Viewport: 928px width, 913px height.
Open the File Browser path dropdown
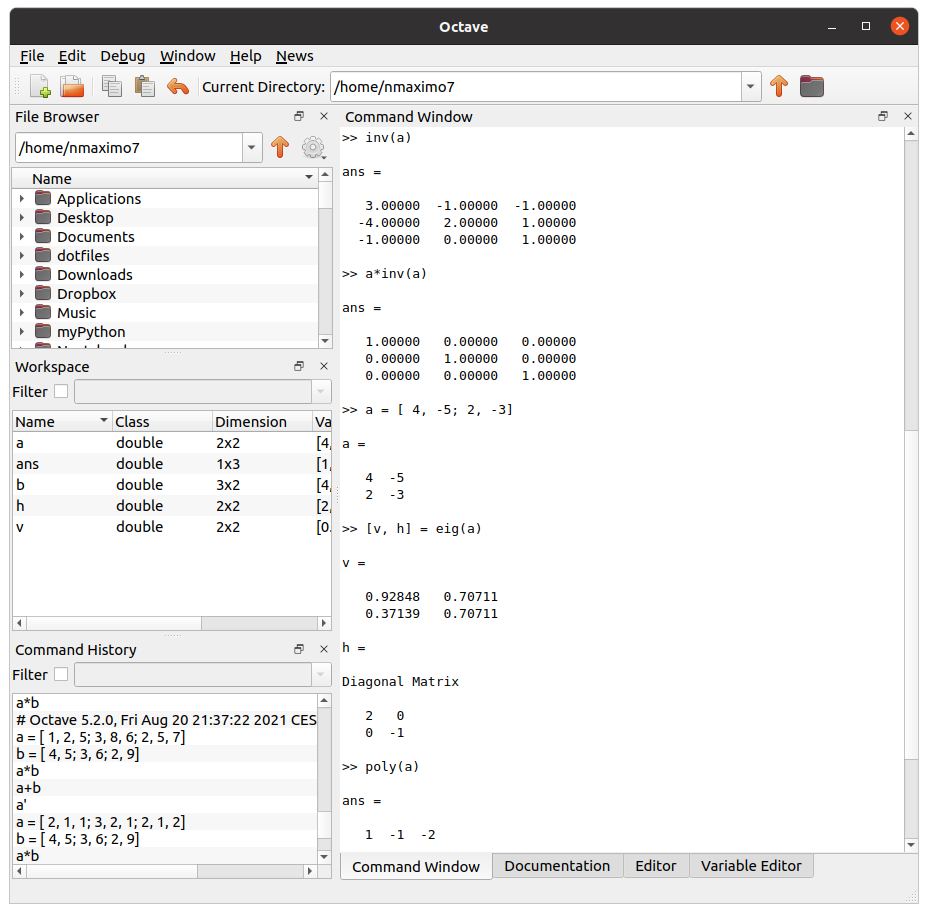point(251,148)
